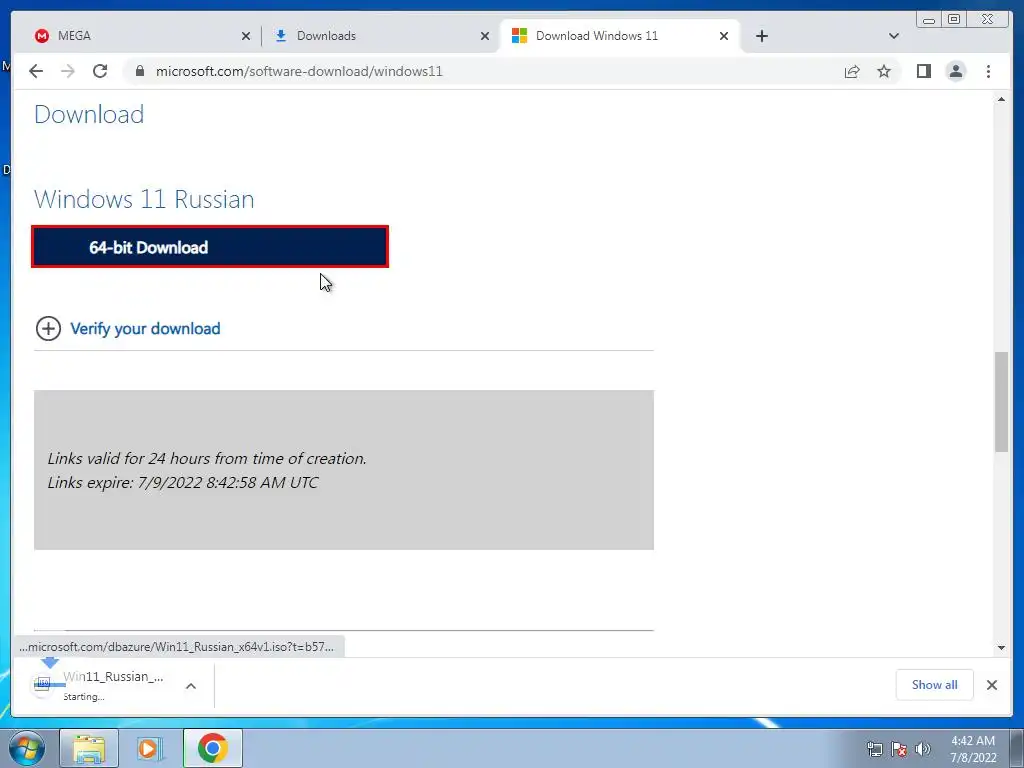Reload the current page
This screenshot has height=768, width=1024.
[x=100, y=71]
